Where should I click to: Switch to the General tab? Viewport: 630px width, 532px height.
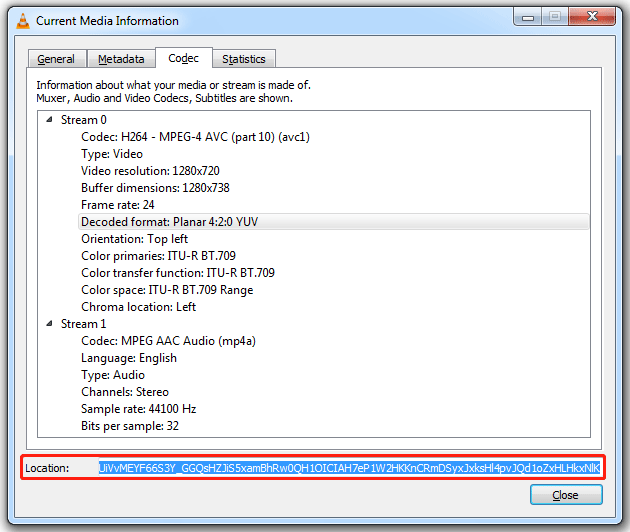click(x=56, y=59)
